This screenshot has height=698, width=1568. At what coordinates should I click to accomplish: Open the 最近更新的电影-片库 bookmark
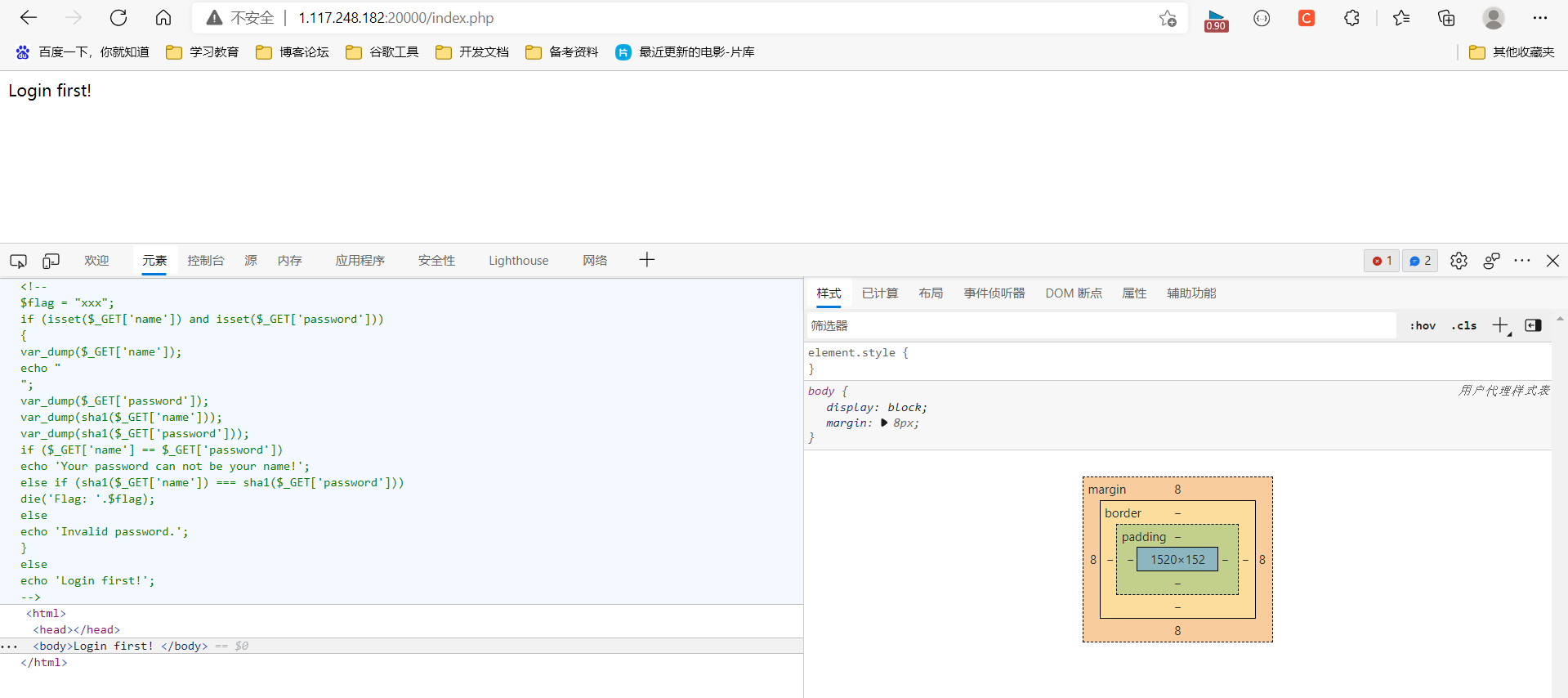(685, 52)
